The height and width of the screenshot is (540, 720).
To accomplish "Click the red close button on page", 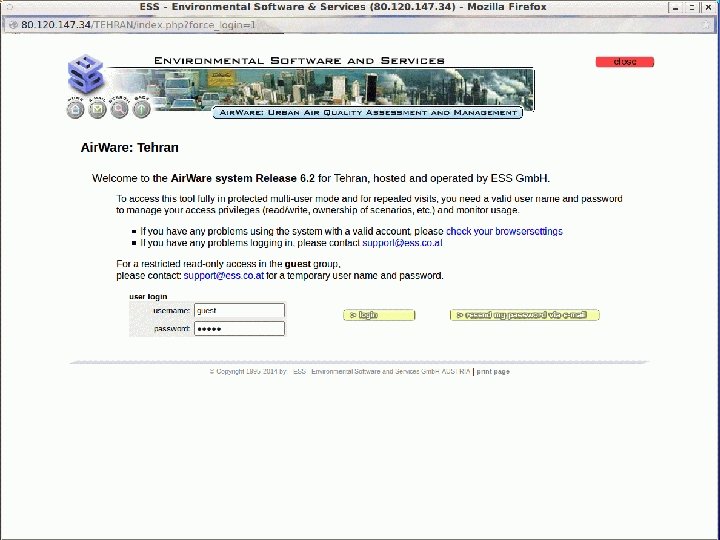I will 624,62.
